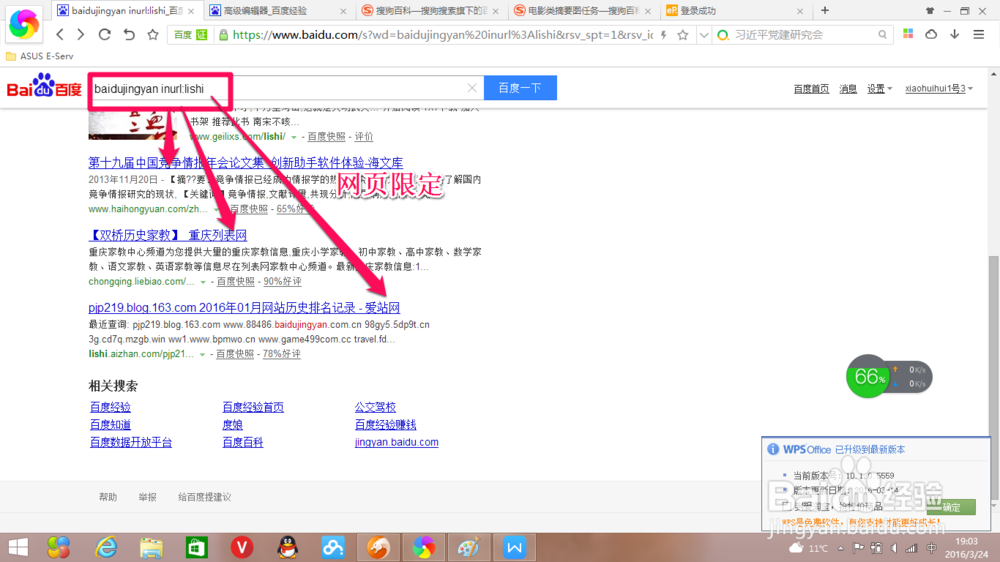Click the Baidu logo
The image size is (1000, 562).
pyautogui.click(x=44, y=86)
